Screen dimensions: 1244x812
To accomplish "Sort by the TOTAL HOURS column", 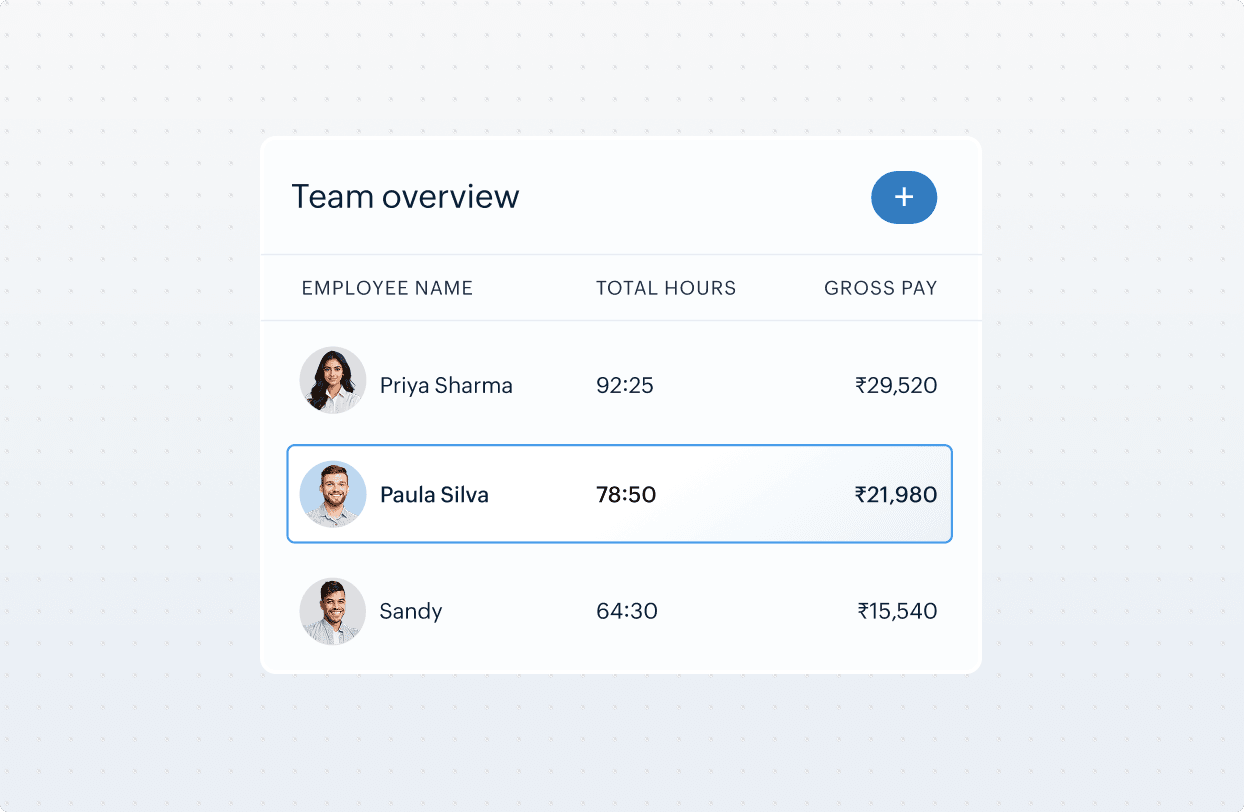I will pyautogui.click(x=665, y=287).
